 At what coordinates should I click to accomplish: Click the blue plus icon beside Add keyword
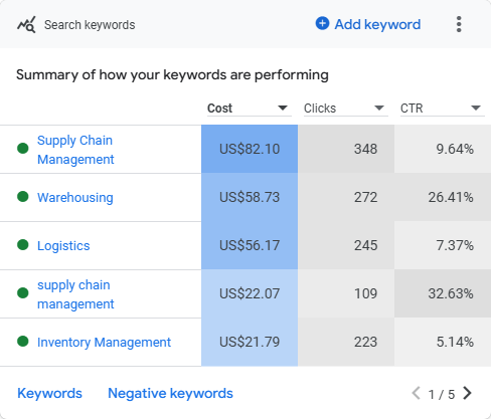click(322, 24)
